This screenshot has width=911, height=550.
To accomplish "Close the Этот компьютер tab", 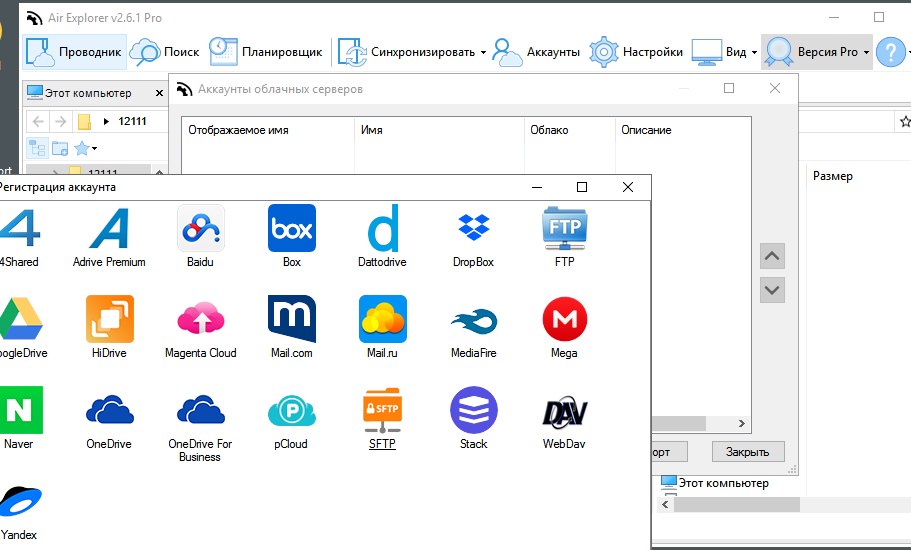I will click(x=159, y=93).
